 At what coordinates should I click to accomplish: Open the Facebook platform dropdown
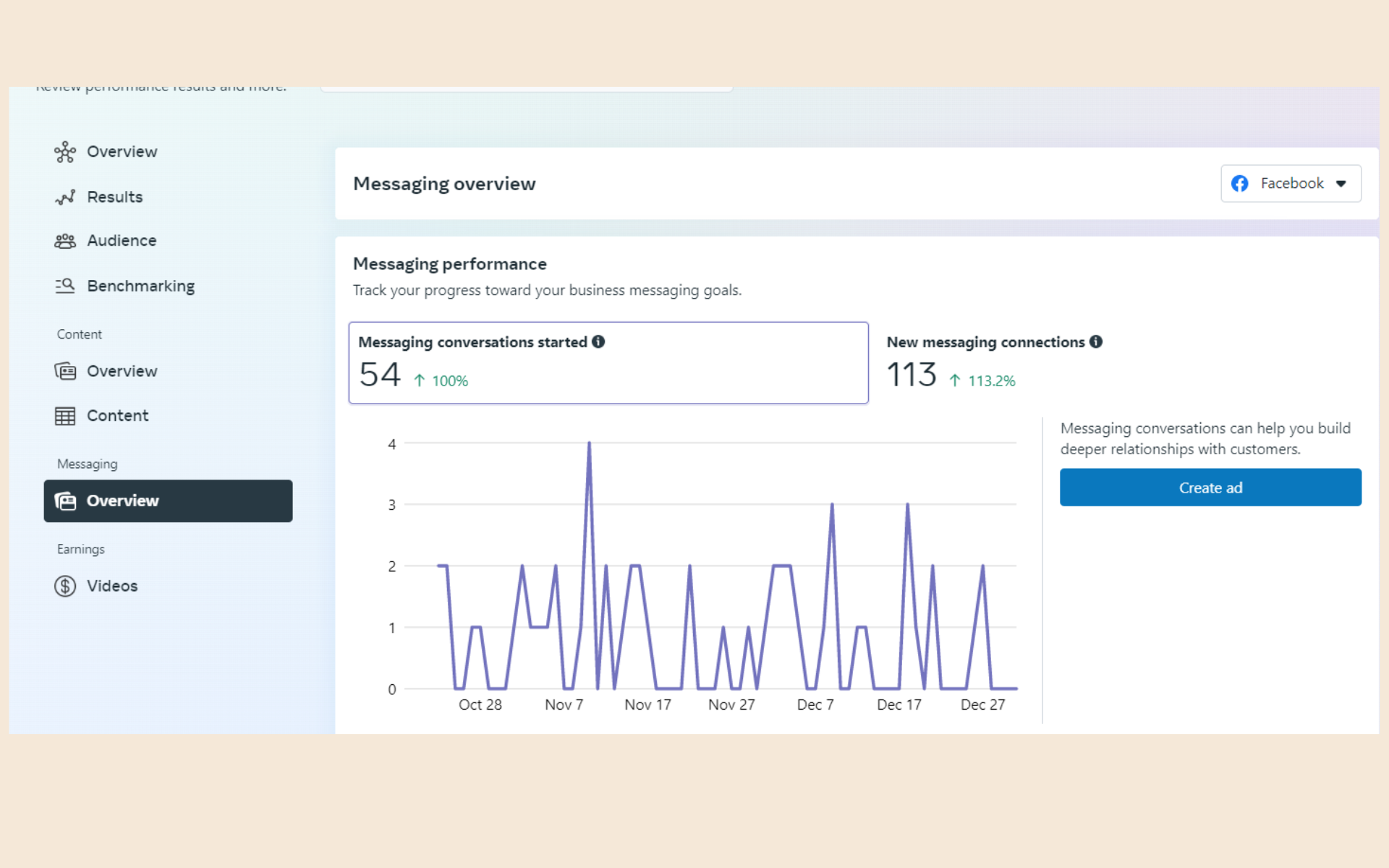tap(1291, 184)
